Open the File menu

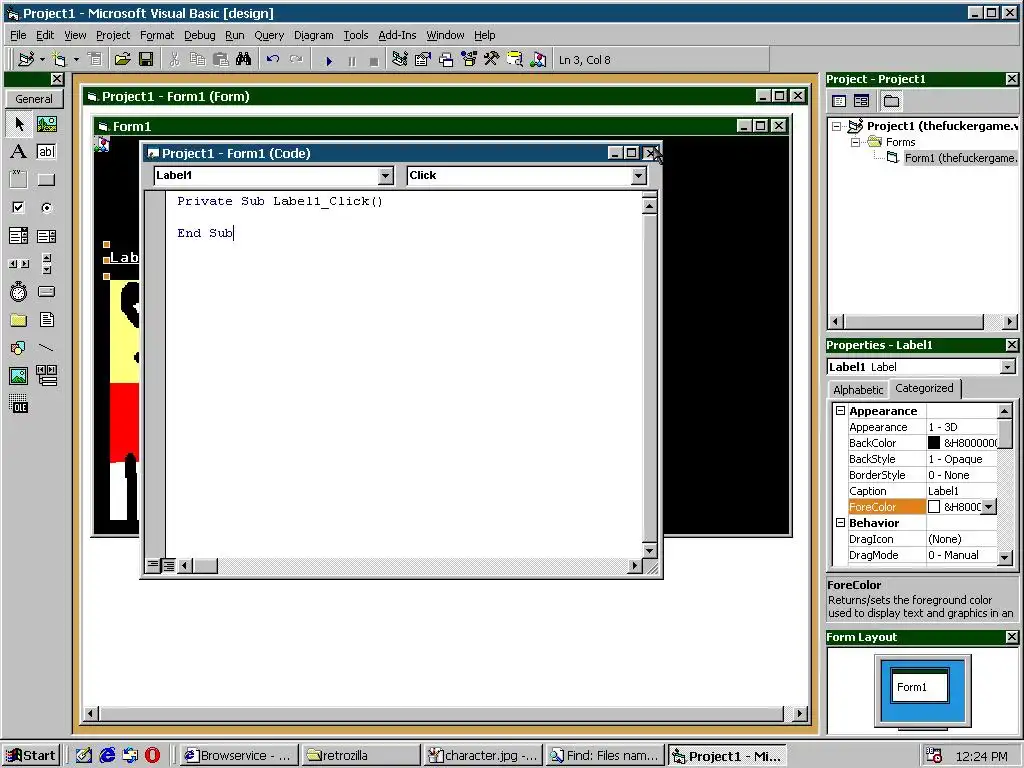(x=18, y=35)
